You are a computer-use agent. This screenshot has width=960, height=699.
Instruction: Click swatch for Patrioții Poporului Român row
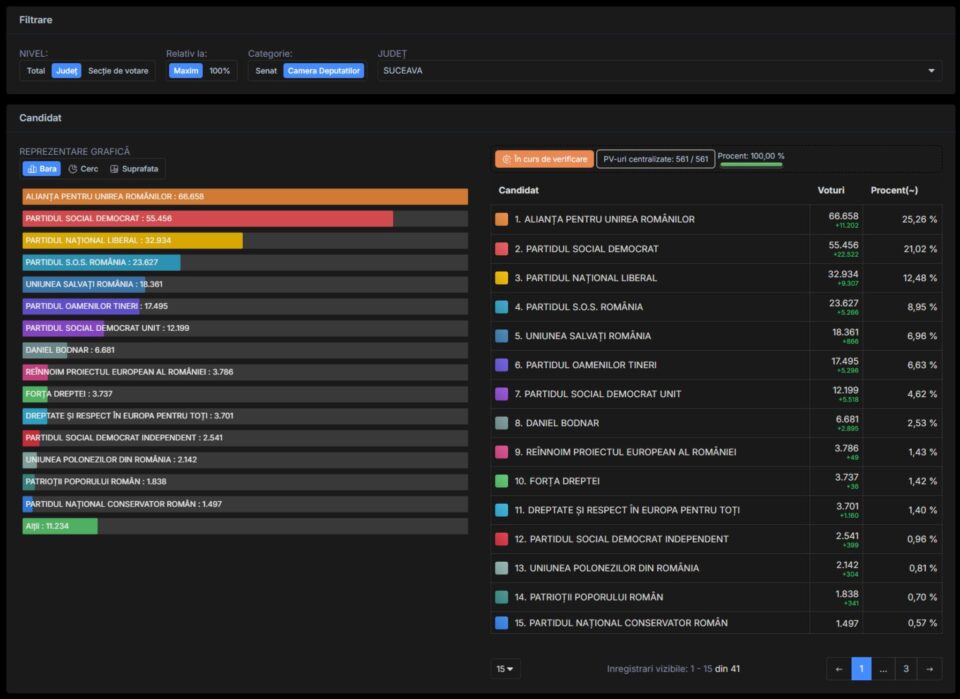click(x=501, y=597)
